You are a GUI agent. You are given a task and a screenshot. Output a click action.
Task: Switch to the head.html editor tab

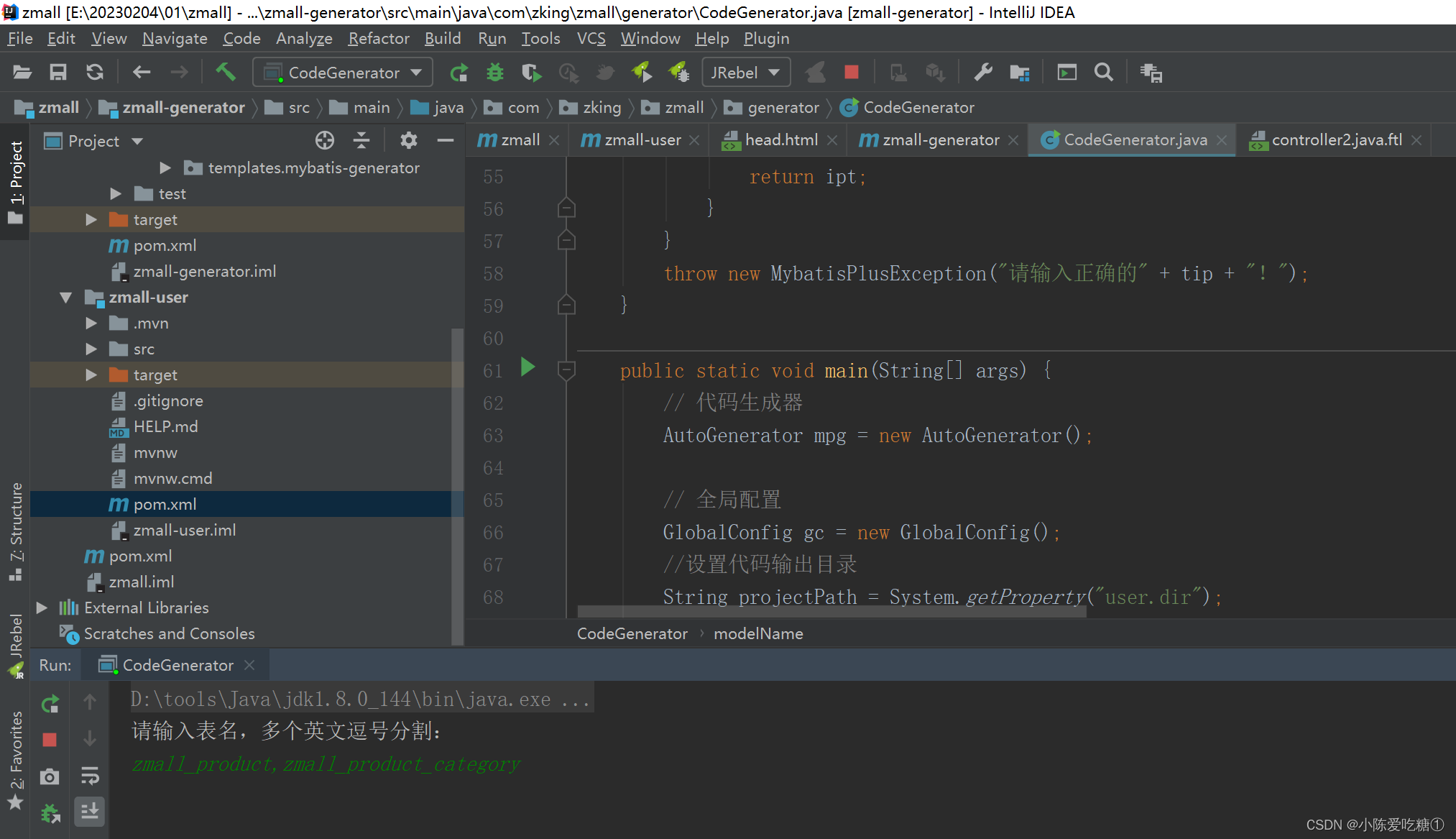tap(780, 140)
